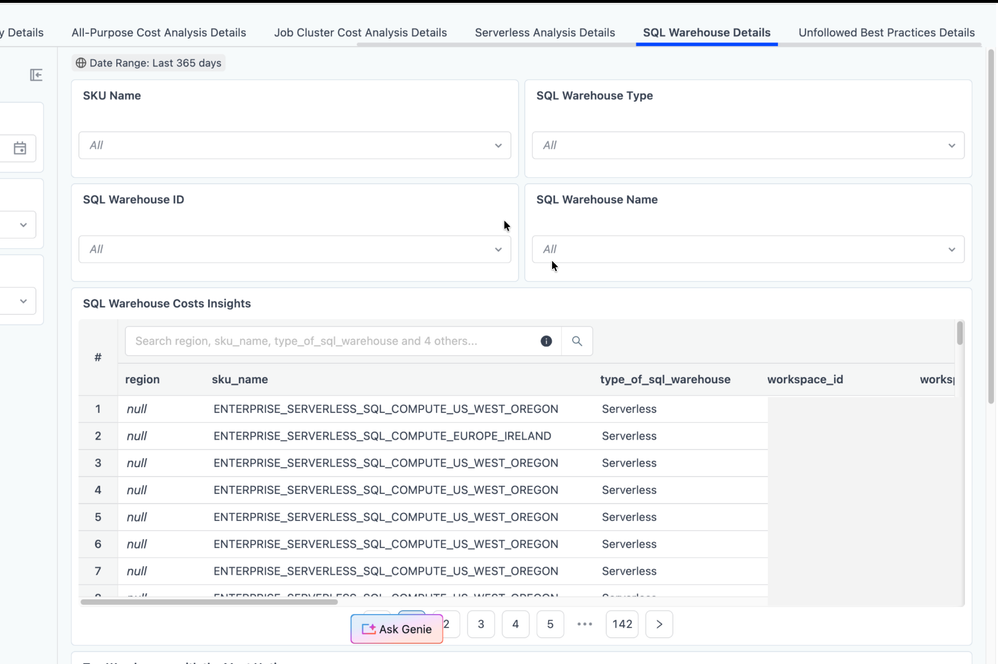
Task: Jump to last page 142
Action: pos(622,624)
